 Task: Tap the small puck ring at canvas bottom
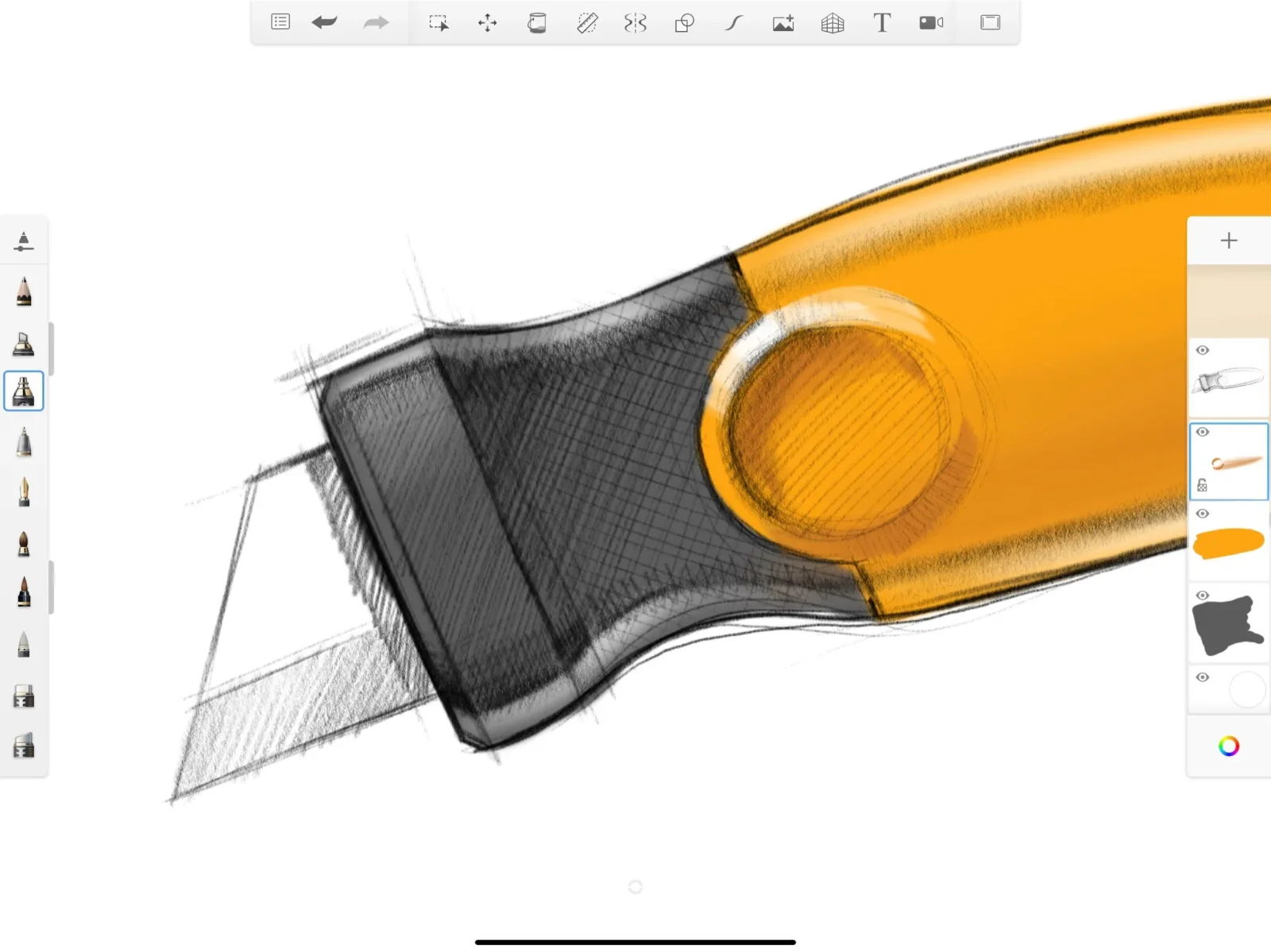(635, 887)
